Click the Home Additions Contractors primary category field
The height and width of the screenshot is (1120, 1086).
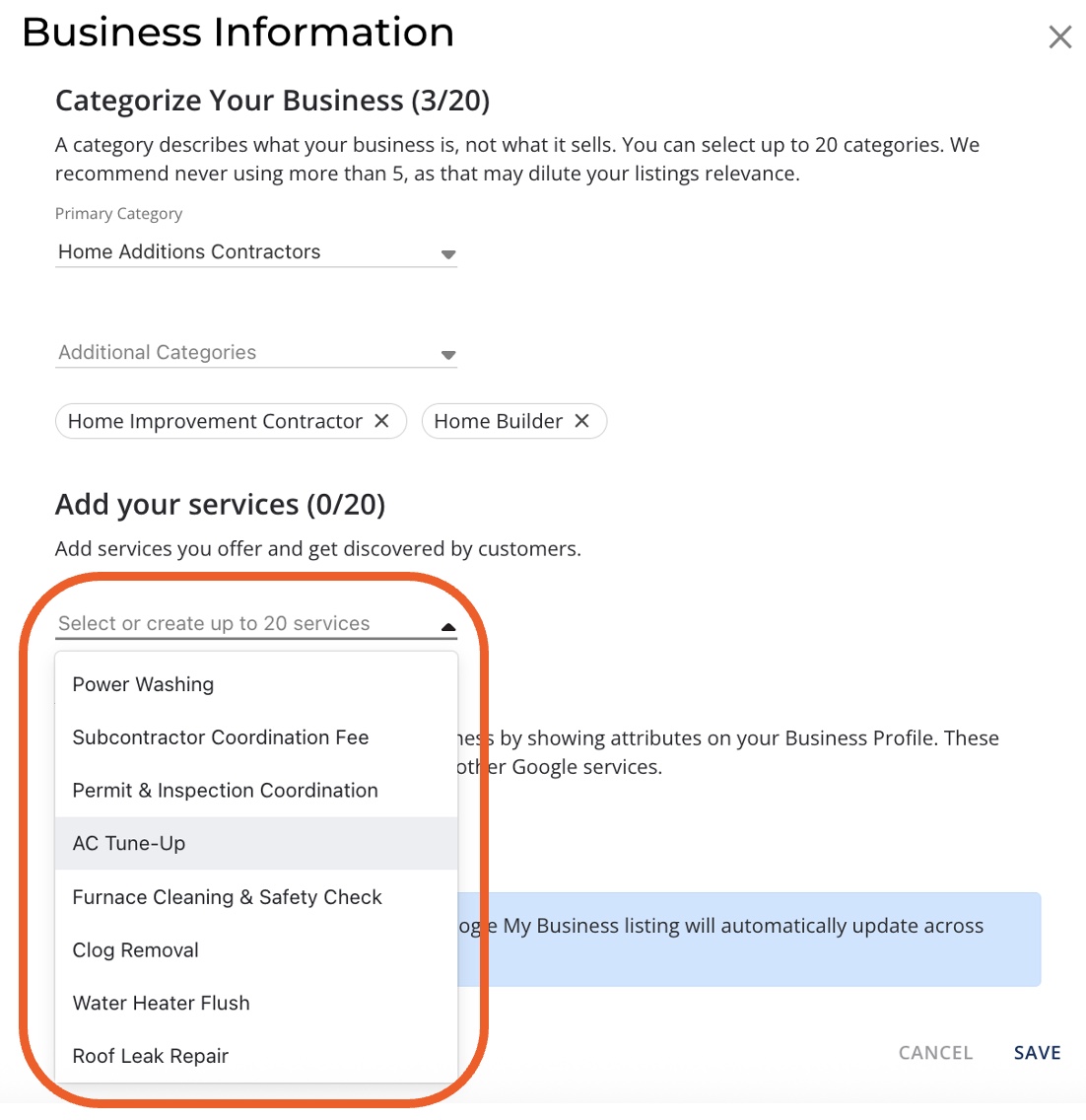(x=237, y=252)
